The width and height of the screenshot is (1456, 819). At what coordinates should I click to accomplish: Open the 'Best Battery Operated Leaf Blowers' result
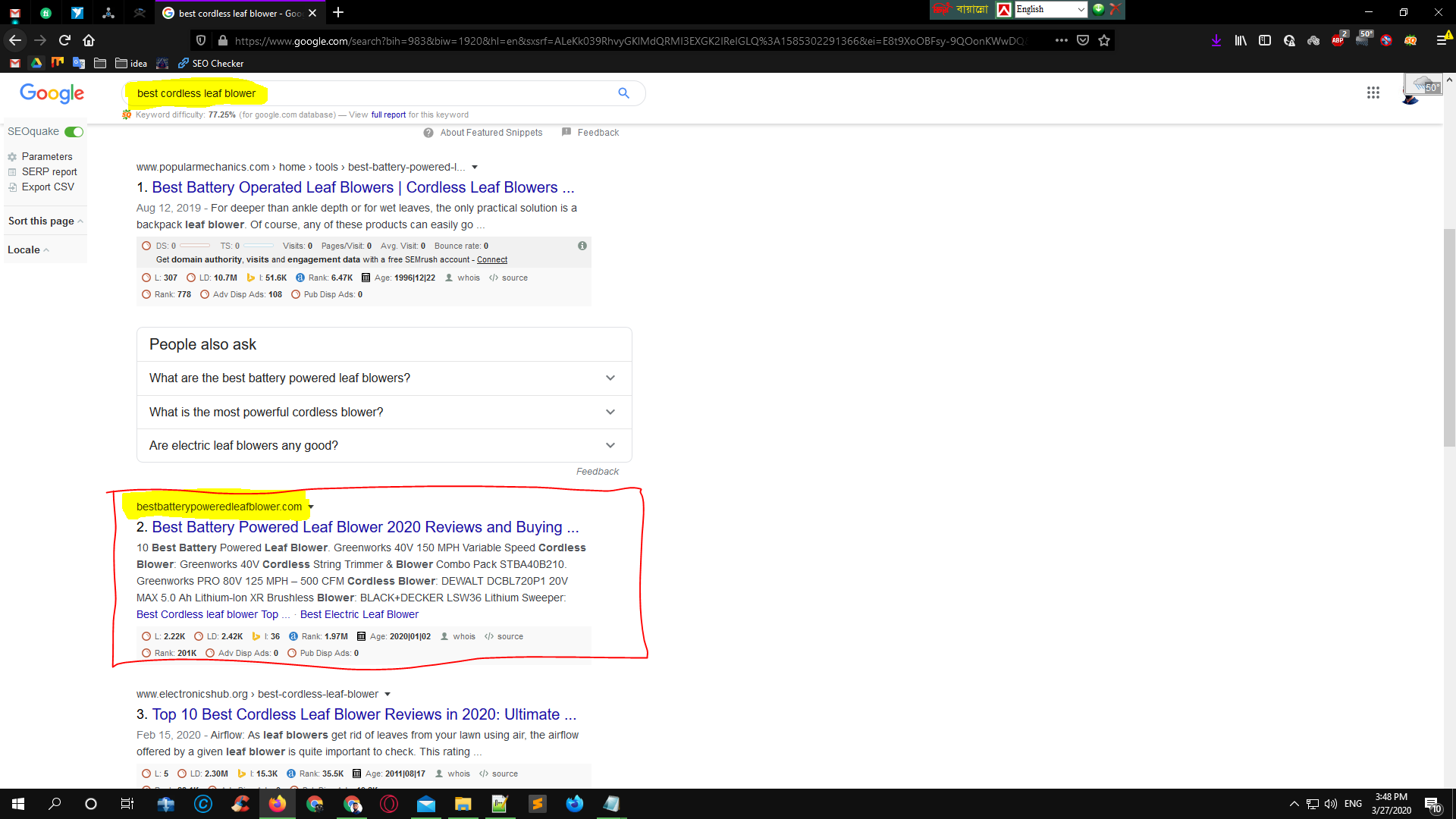pos(362,187)
